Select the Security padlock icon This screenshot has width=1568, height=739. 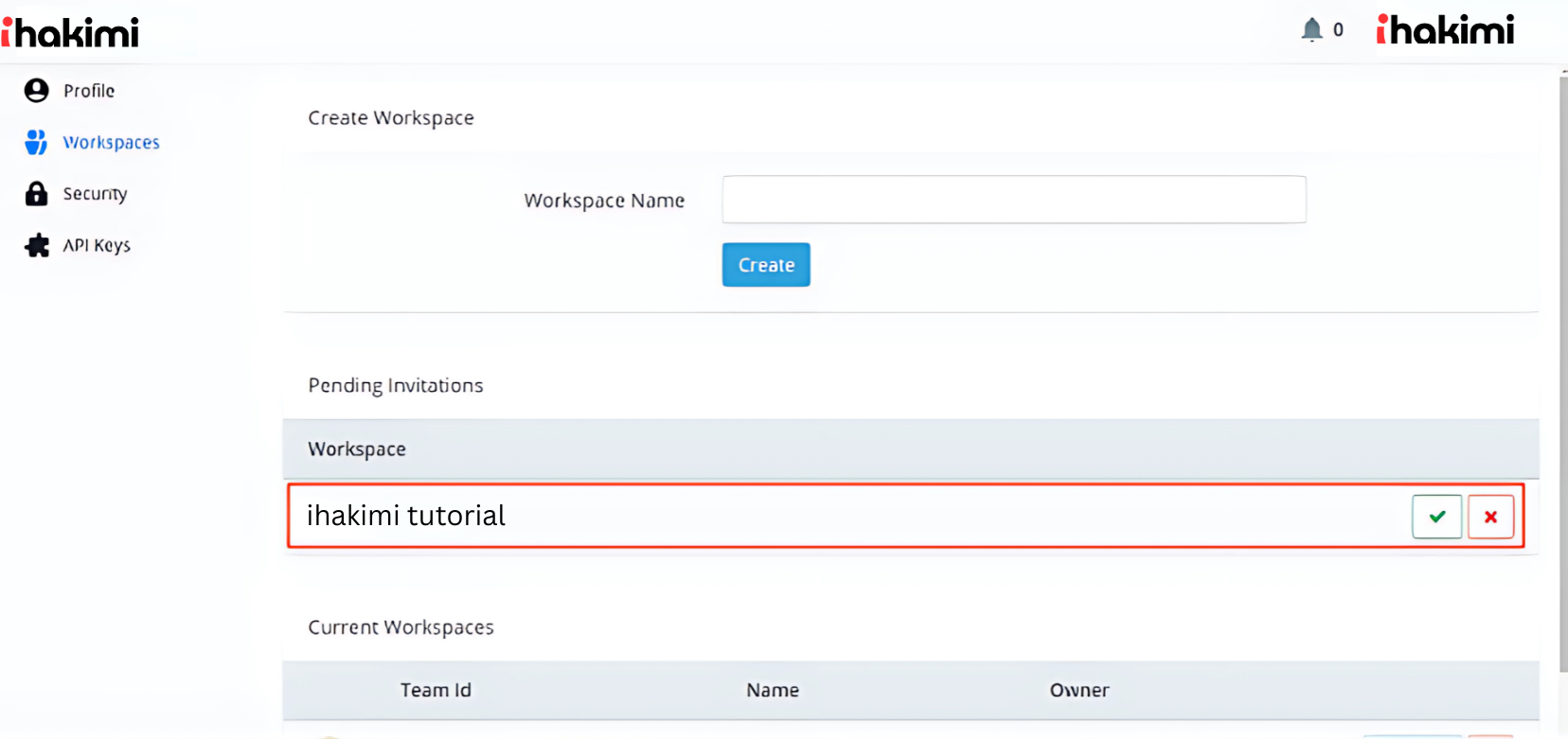coord(36,194)
